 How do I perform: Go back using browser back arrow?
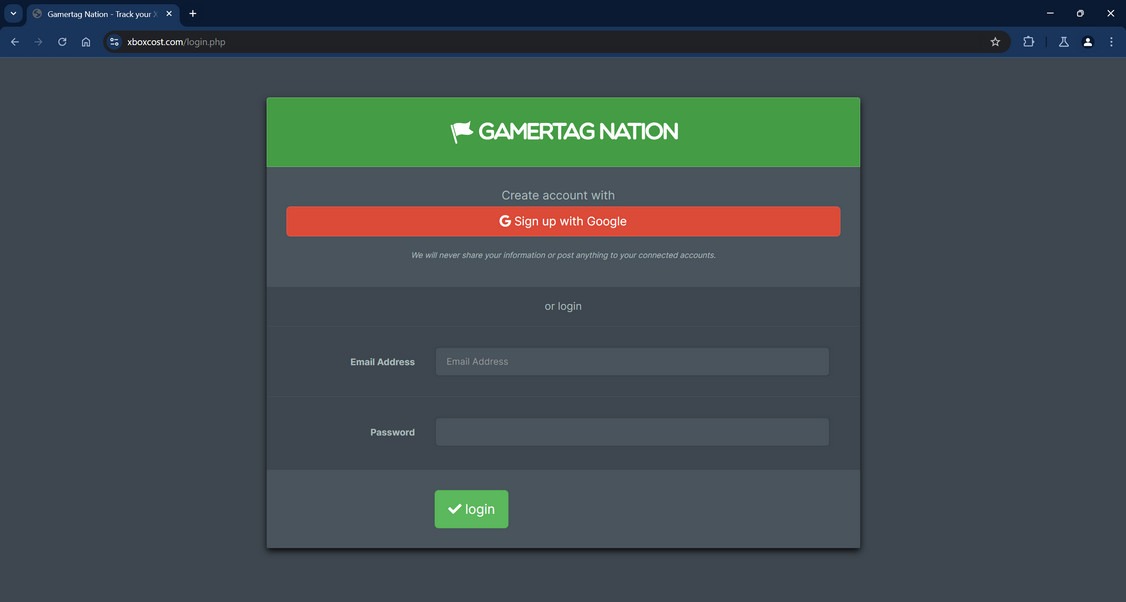(x=15, y=42)
